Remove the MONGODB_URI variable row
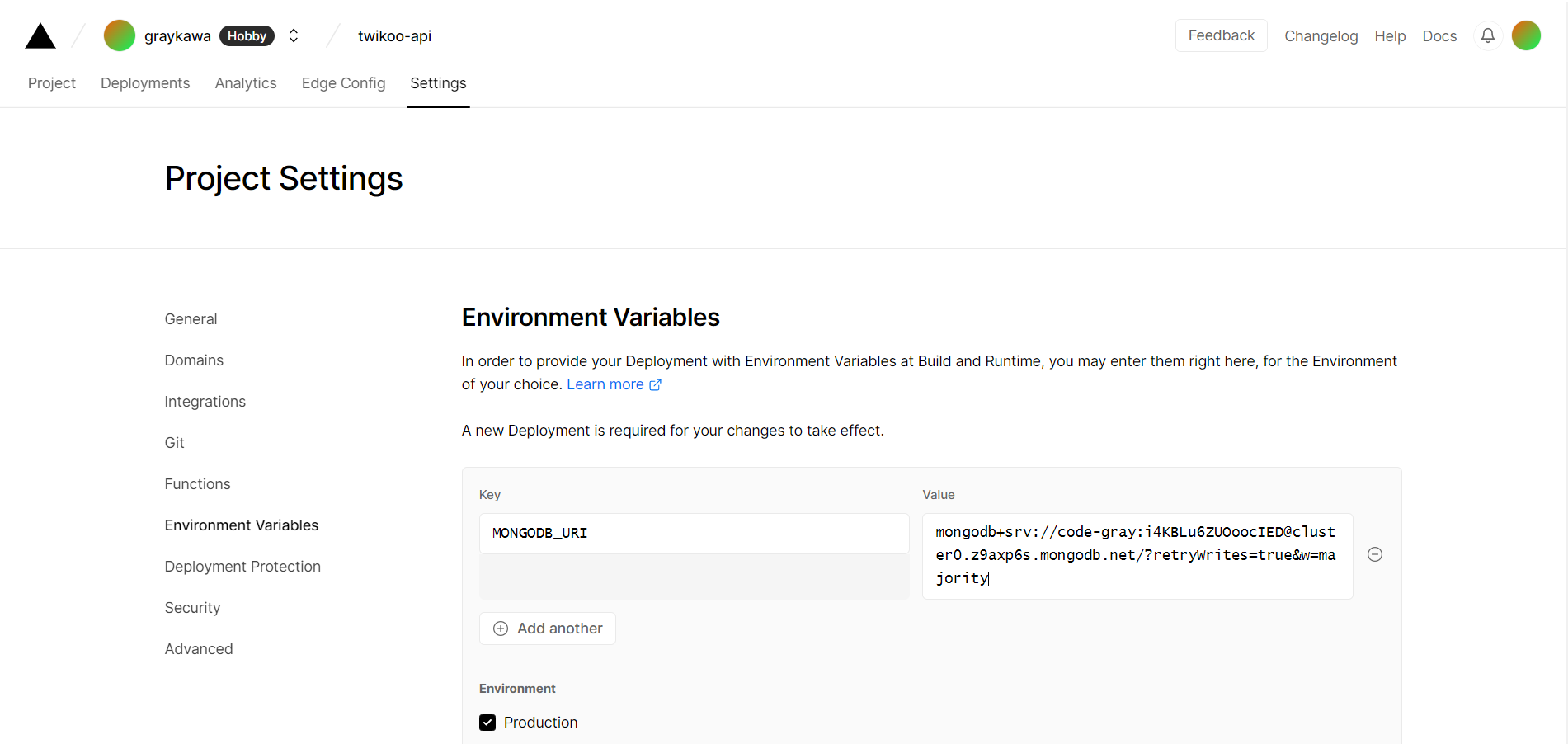Image resolution: width=1568 pixels, height=744 pixels. tap(1374, 554)
